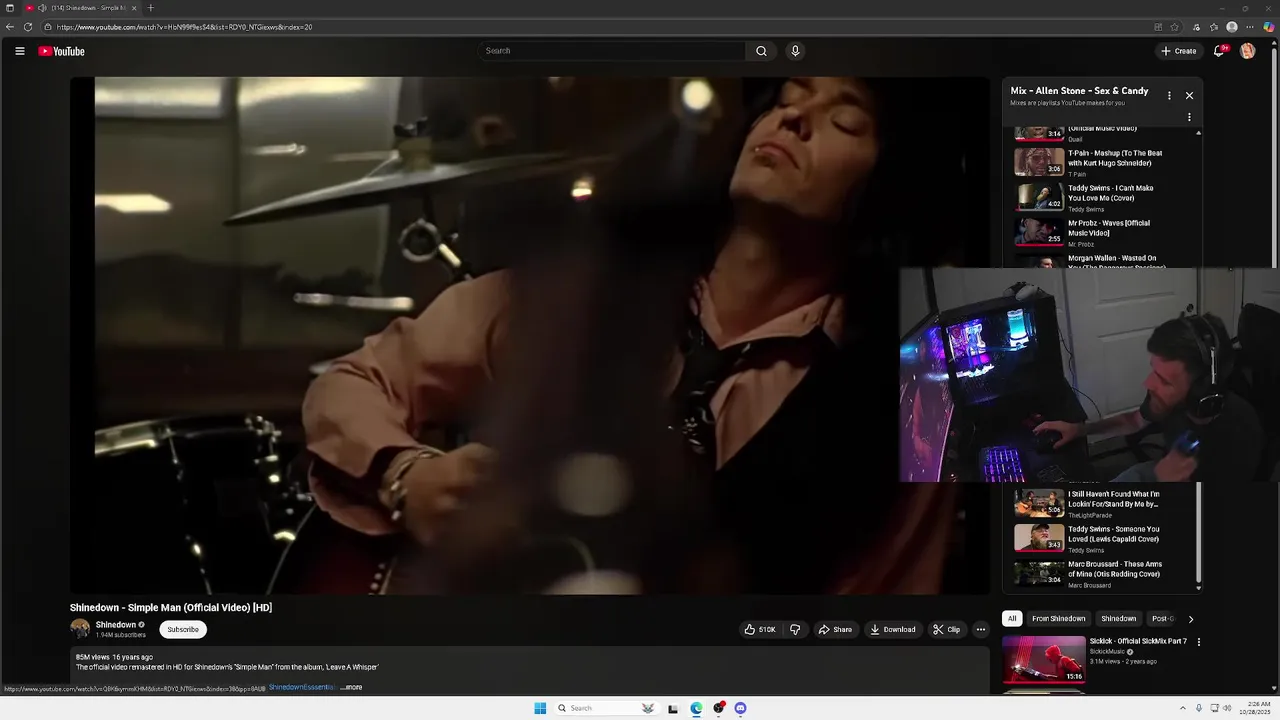The image size is (1280, 720).
Task: Share the video
Action: pos(835,629)
